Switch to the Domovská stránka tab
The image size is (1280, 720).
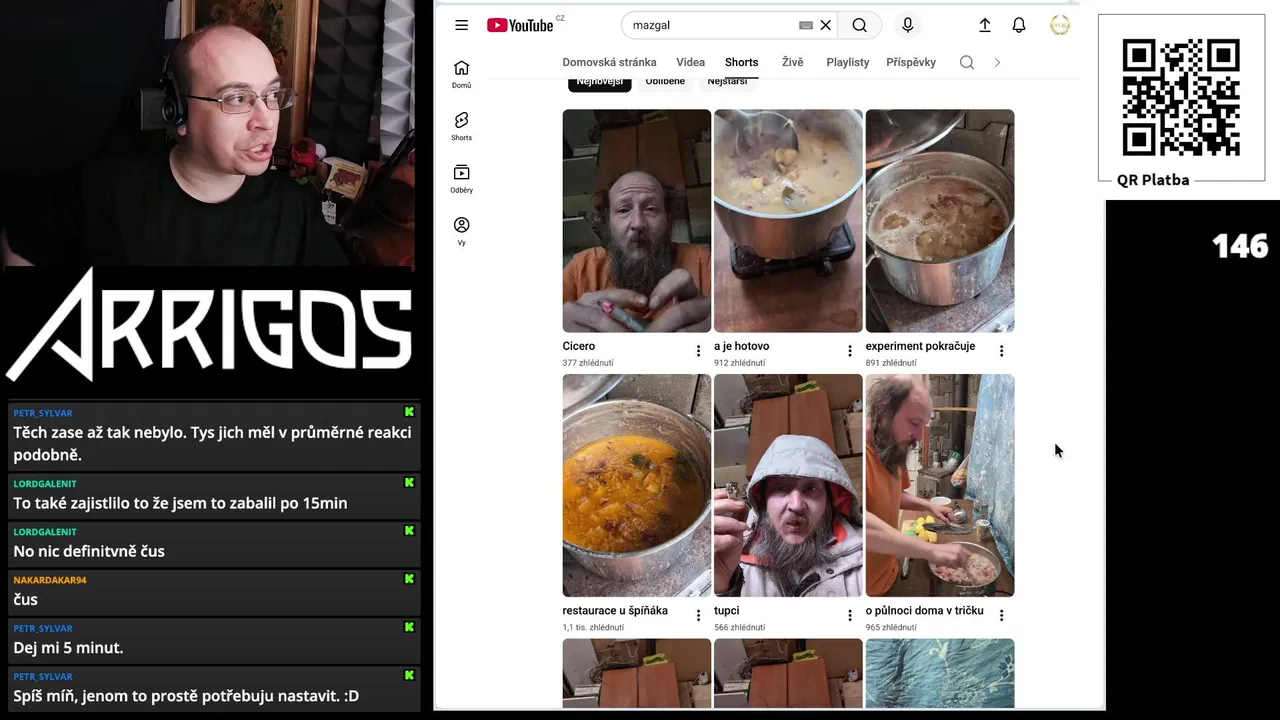click(609, 62)
